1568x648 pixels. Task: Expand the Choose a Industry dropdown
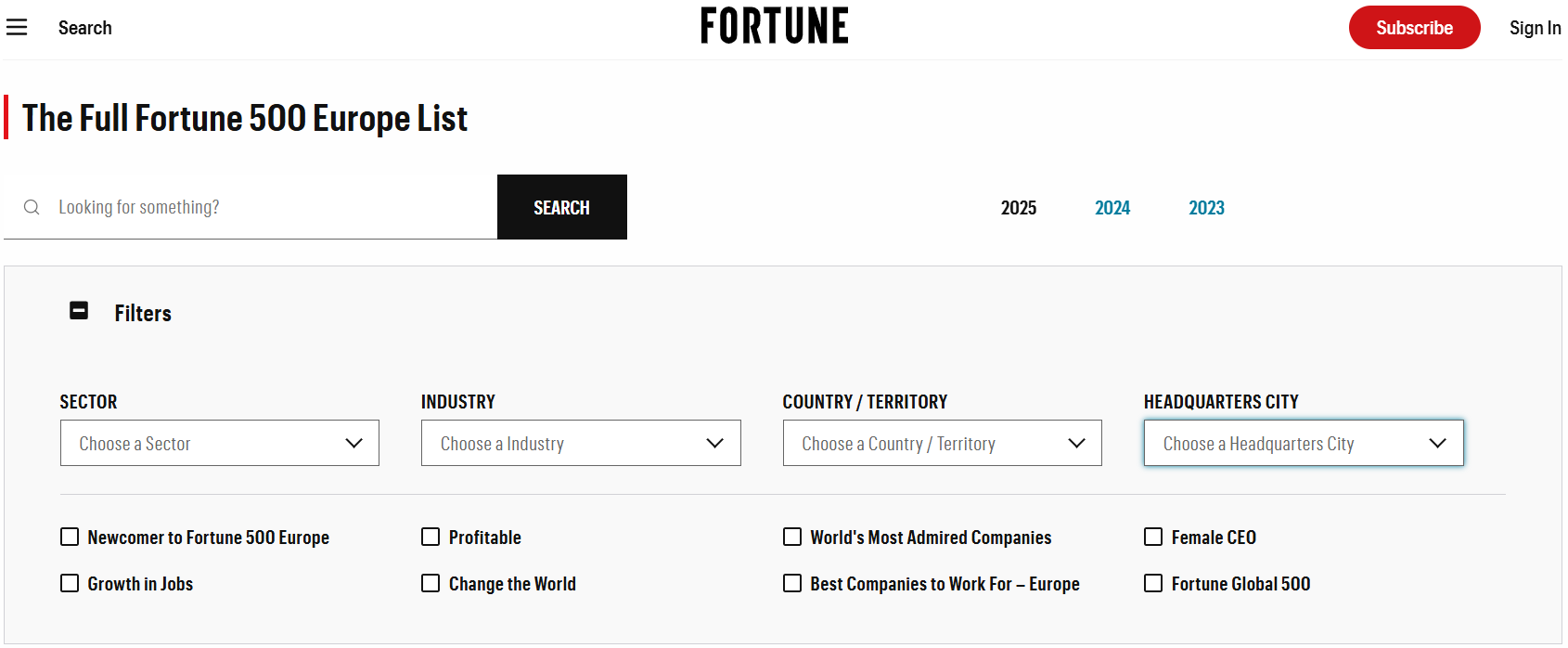[x=581, y=443]
